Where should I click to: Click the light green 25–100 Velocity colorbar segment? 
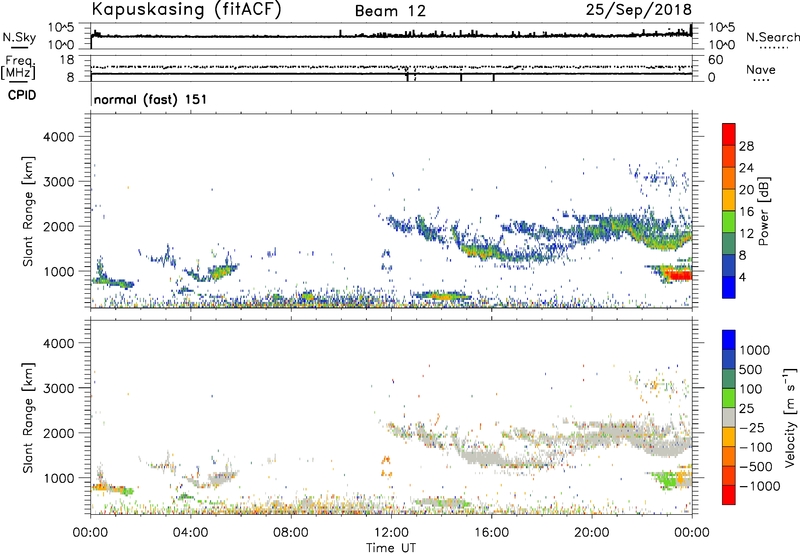point(729,398)
